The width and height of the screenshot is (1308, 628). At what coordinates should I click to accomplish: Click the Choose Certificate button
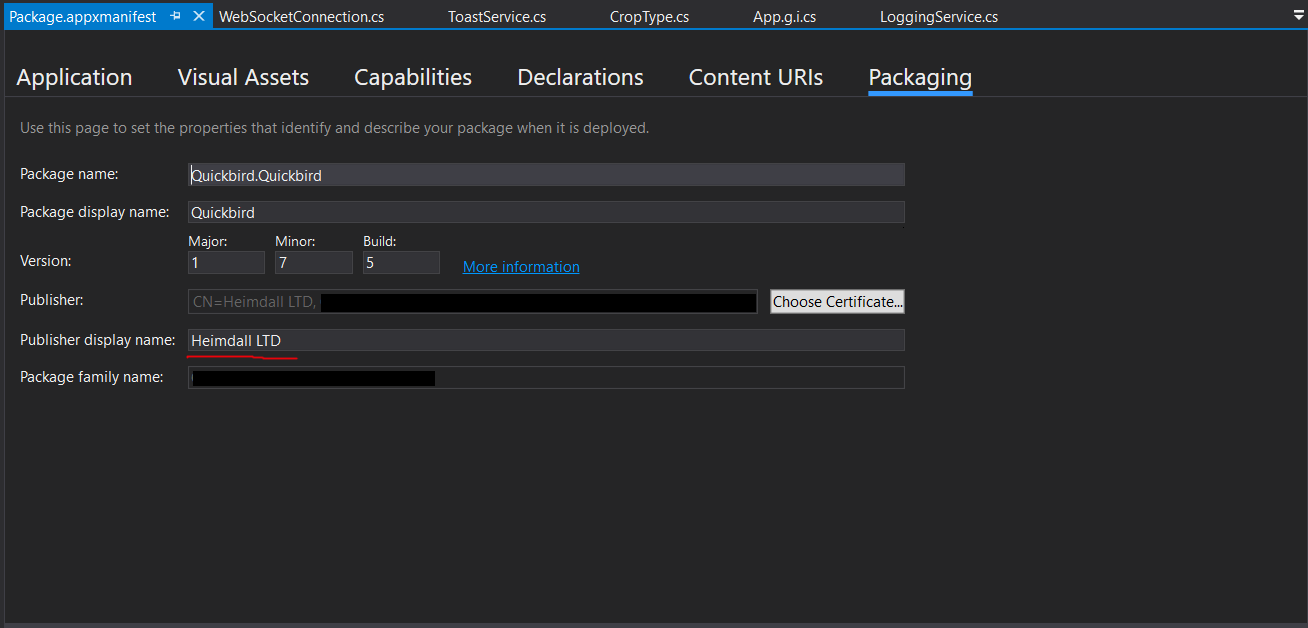pyautogui.click(x=837, y=301)
